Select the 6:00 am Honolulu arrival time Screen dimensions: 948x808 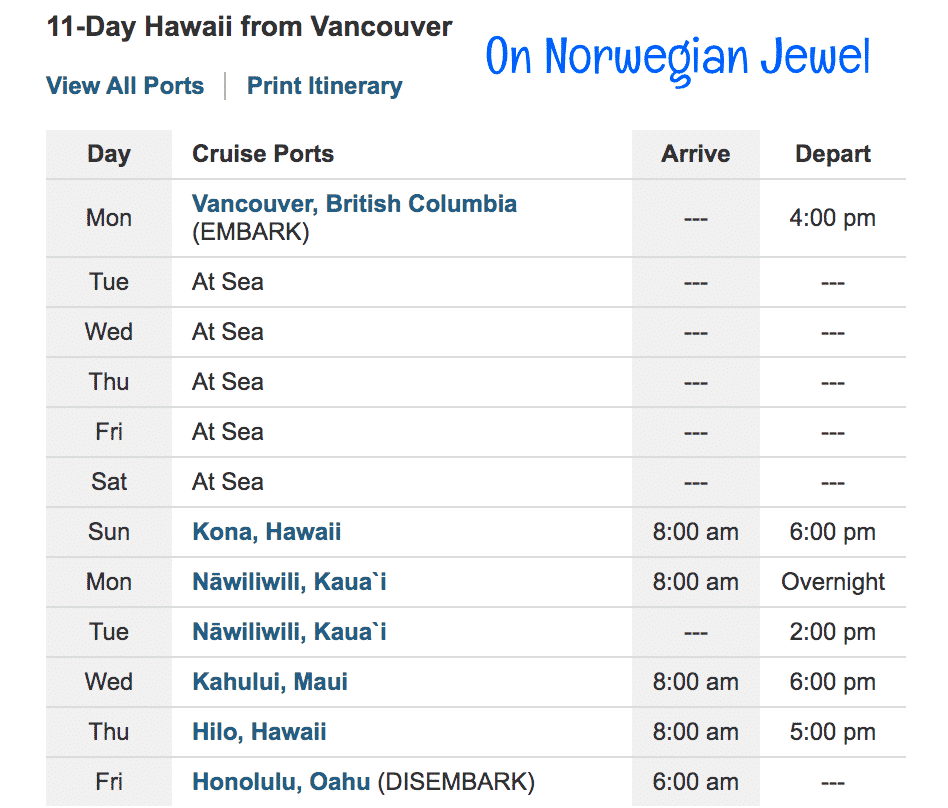(696, 782)
